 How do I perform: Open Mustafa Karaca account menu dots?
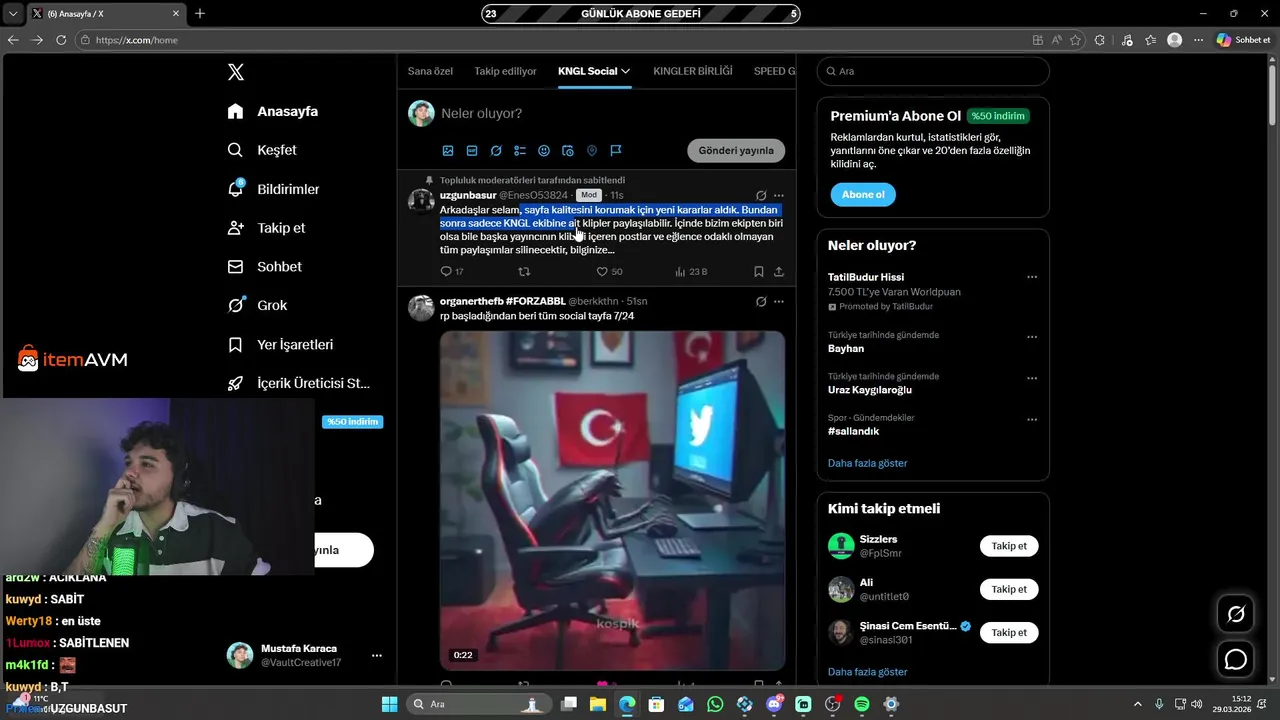377,656
